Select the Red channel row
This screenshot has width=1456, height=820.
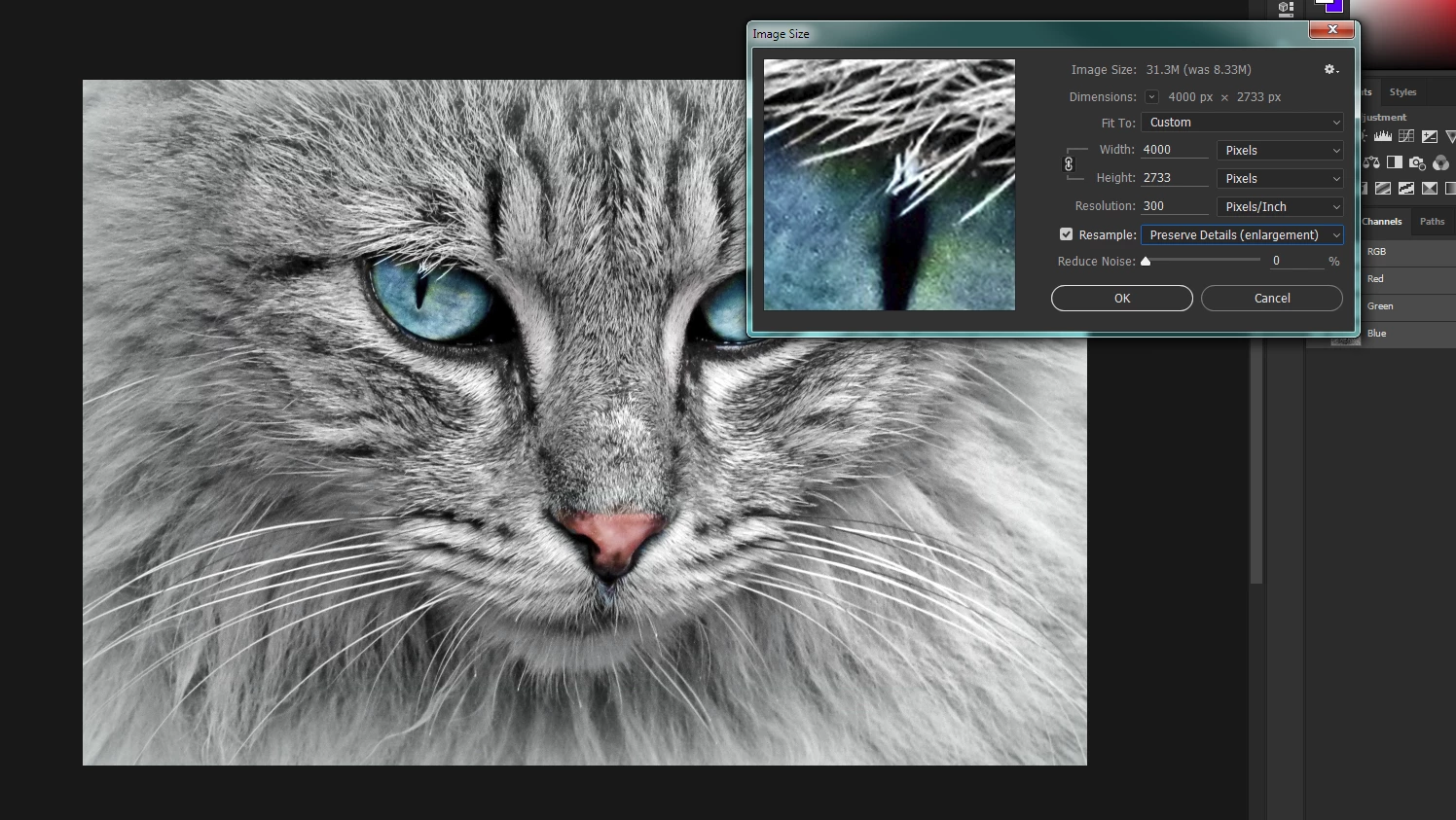(x=1407, y=279)
